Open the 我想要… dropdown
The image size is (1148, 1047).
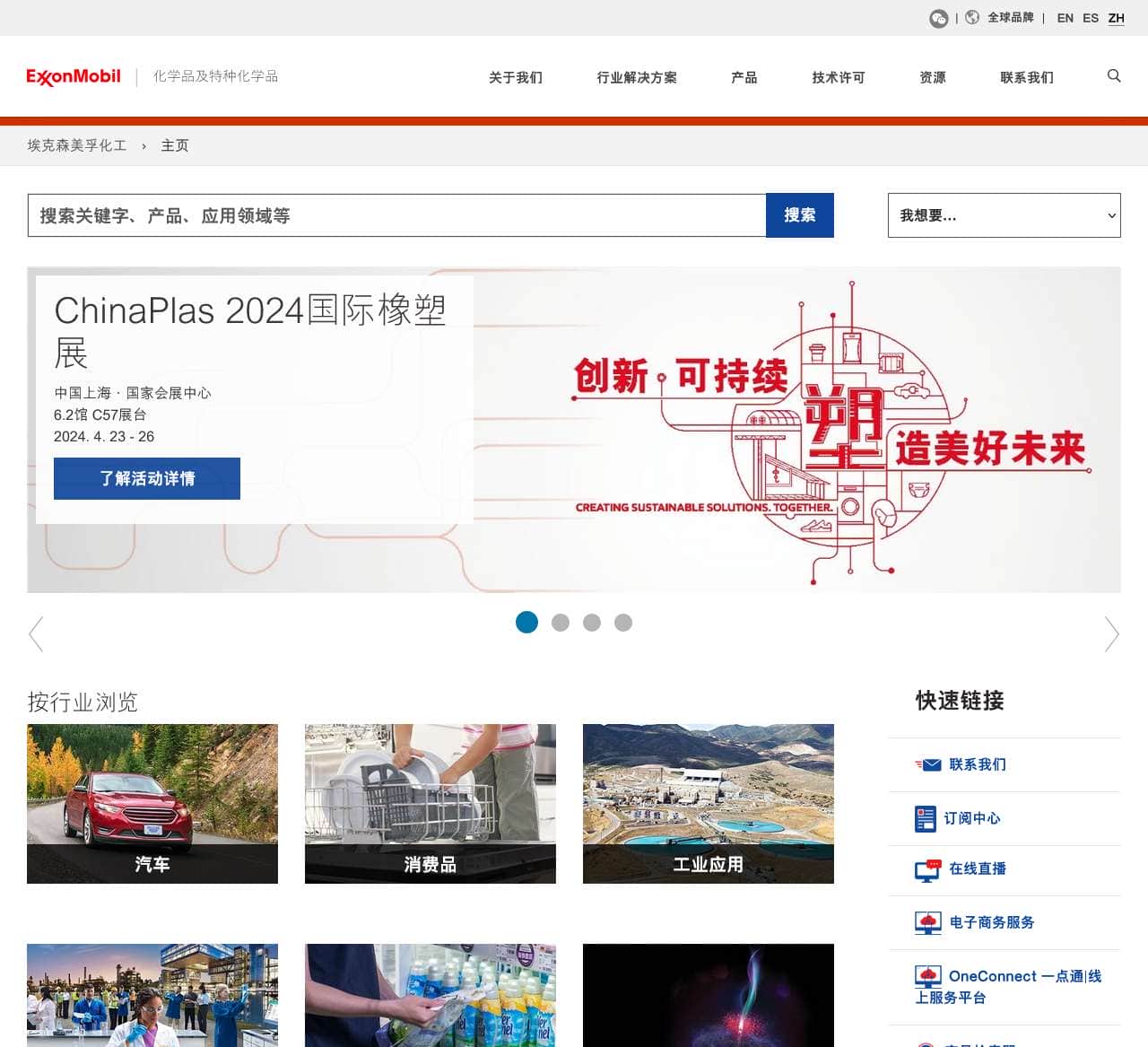coord(1004,215)
